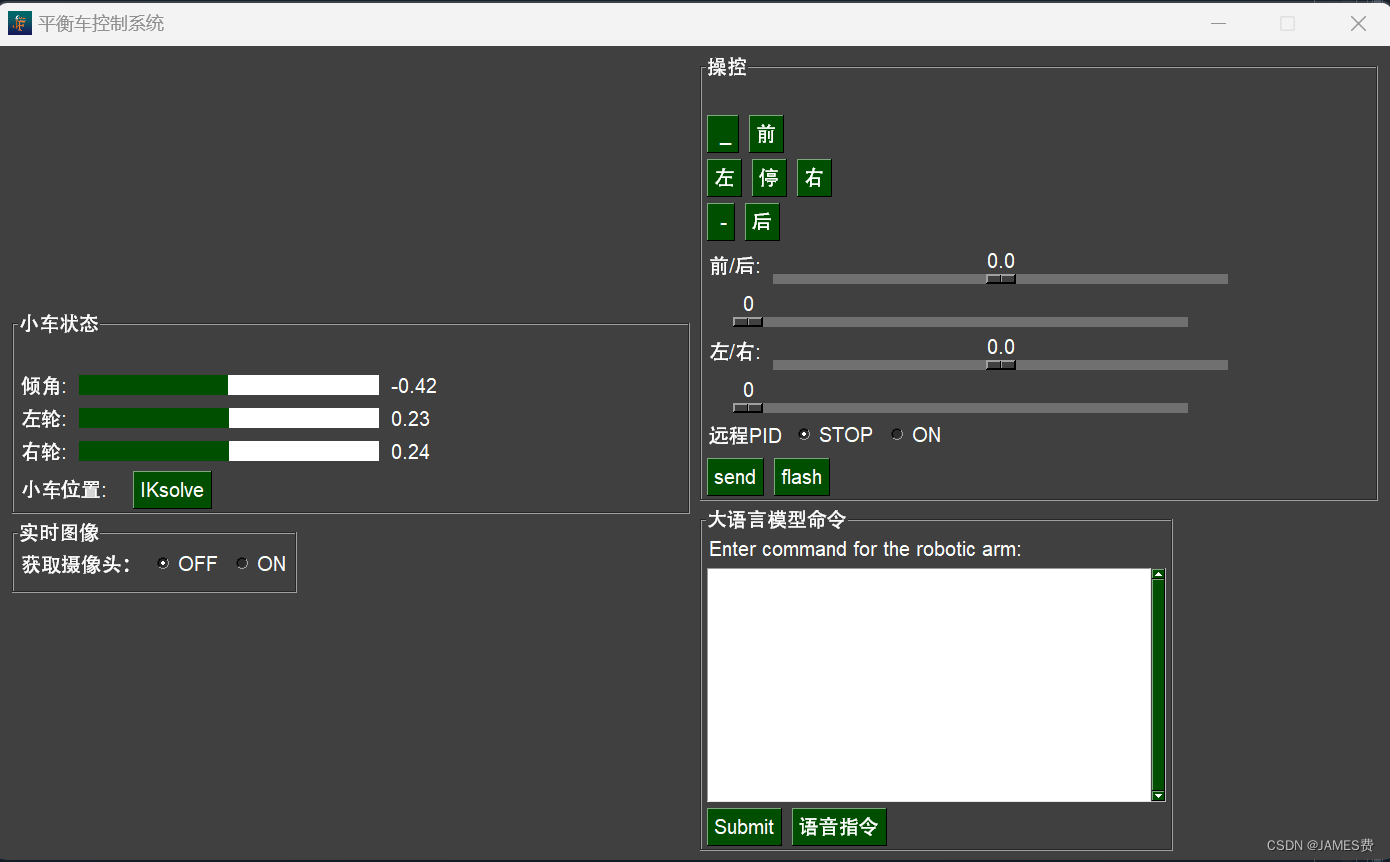Minimize the 平衡车控制系统 window
The height and width of the screenshot is (862, 1390).
(x=1218, y=23)
